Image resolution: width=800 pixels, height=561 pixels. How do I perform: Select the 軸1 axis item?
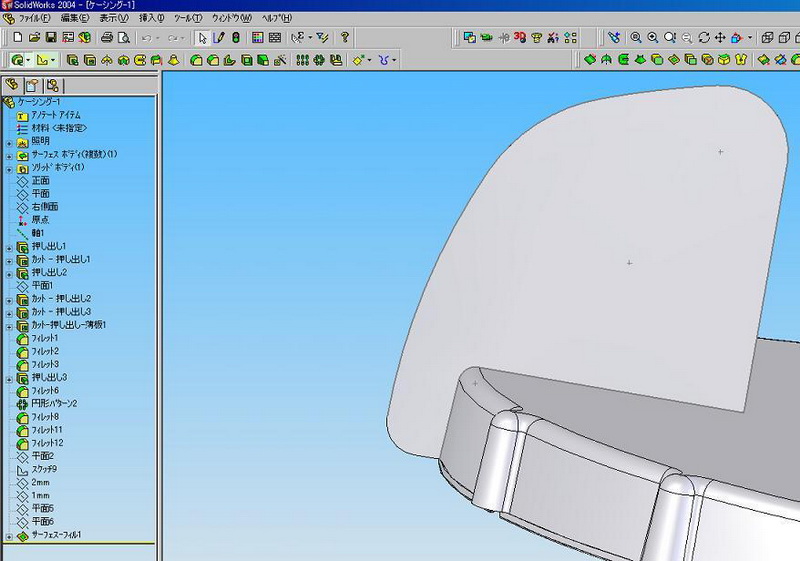(x=38, y=233)
